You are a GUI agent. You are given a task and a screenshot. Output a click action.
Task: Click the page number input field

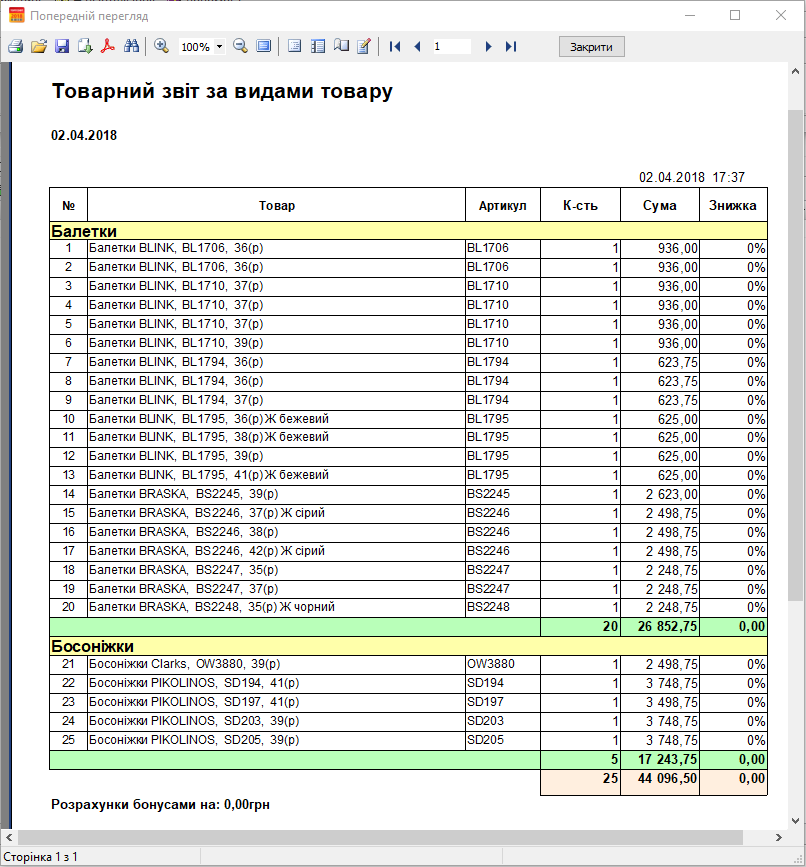tap(452, 47)
